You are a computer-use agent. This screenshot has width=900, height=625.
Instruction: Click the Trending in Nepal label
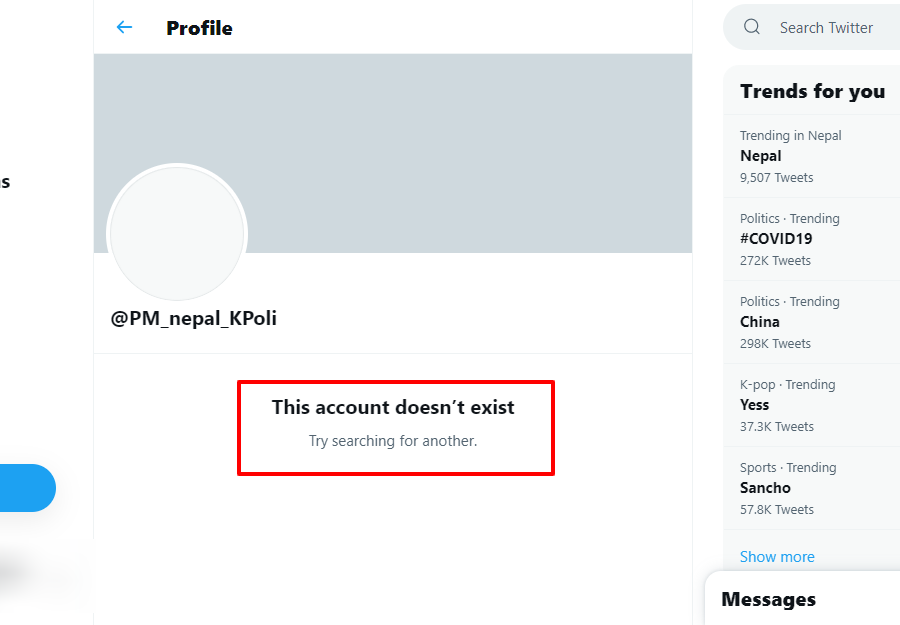tap(790, 136)
